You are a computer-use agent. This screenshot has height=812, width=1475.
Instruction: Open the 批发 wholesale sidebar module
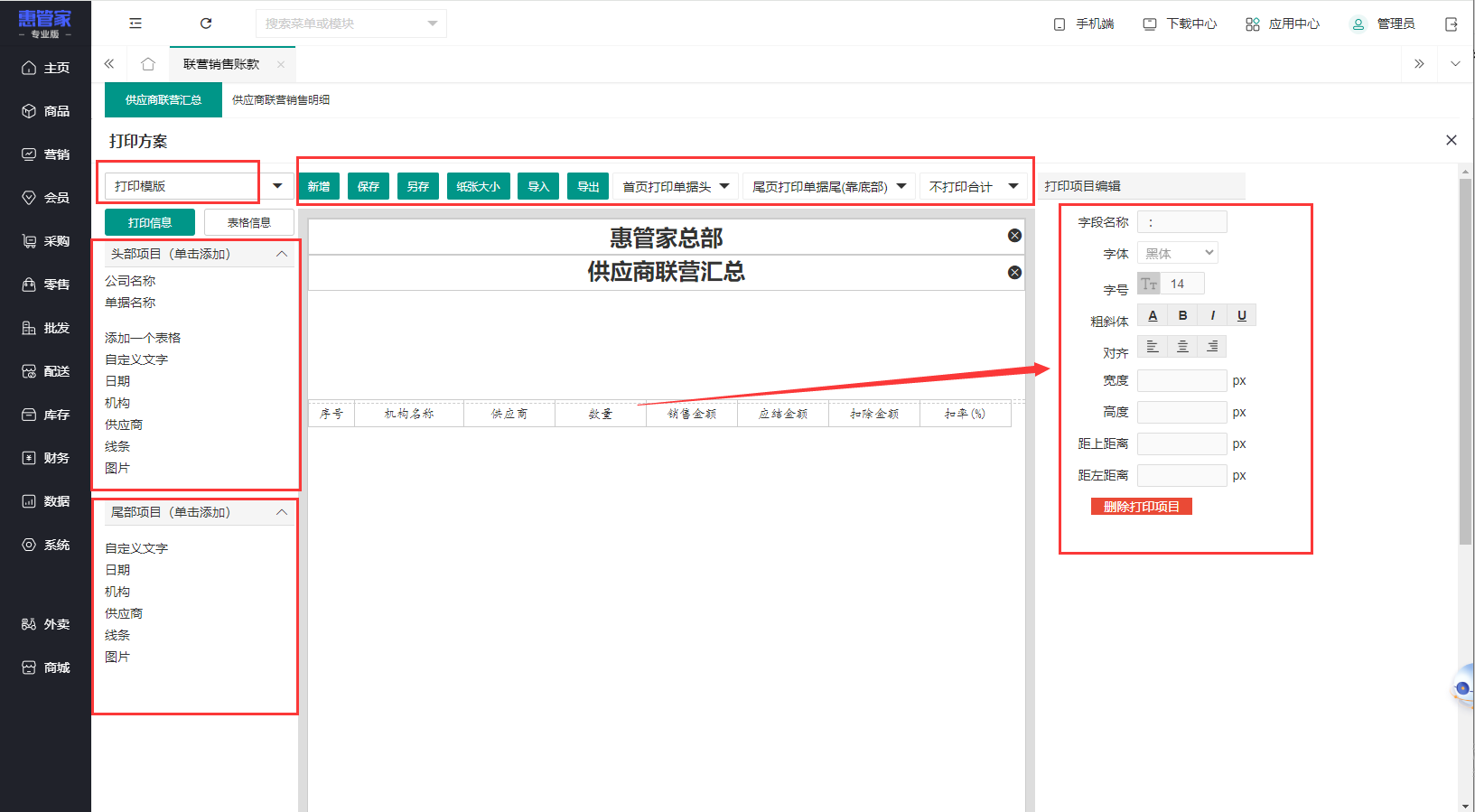(x=45, y=328)
